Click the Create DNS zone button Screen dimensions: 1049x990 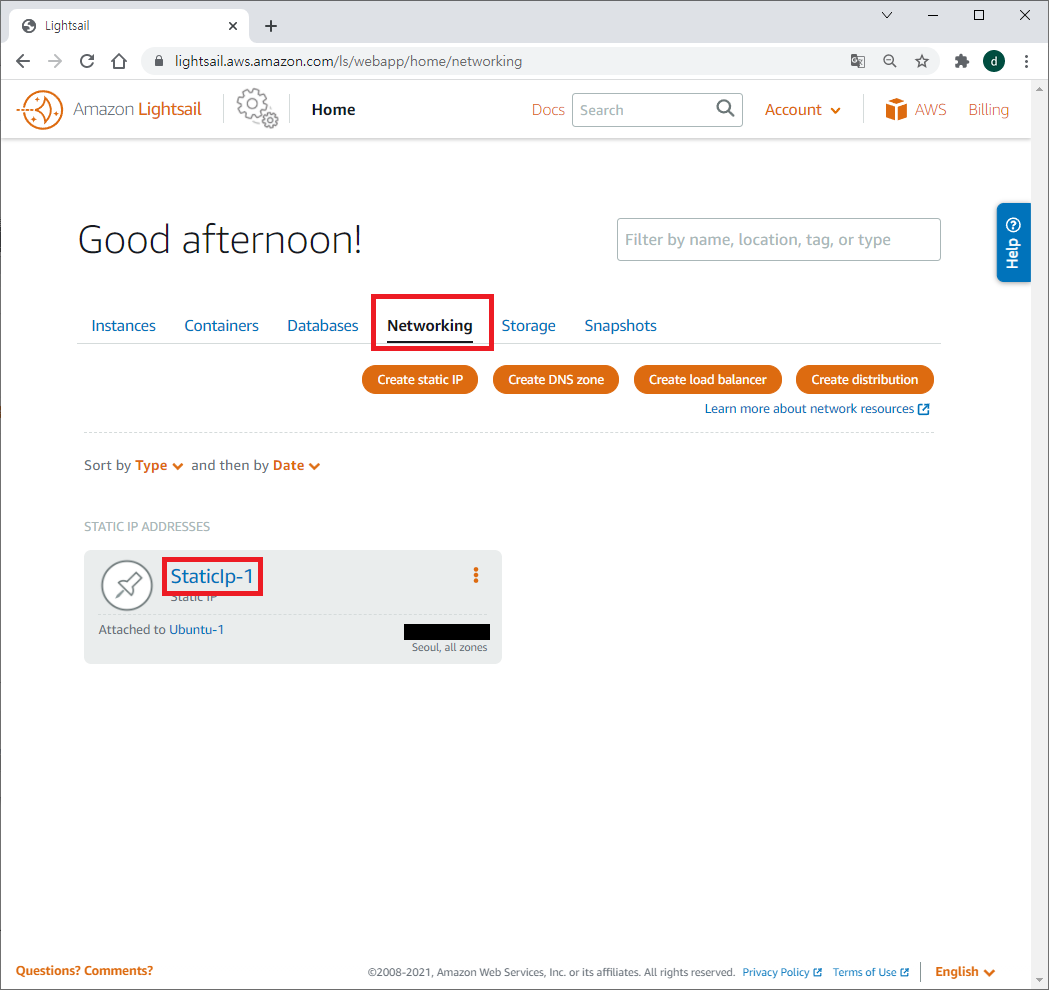coord(556,379)
